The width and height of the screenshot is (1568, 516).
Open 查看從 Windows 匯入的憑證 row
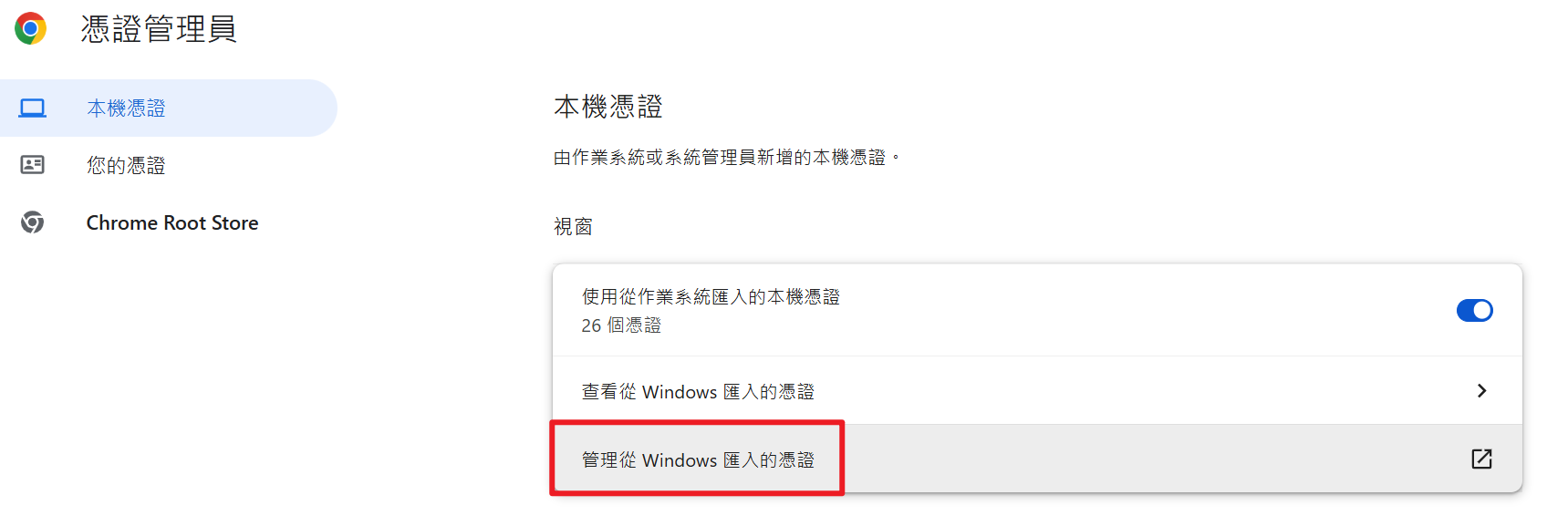[x=1037, y=390]
